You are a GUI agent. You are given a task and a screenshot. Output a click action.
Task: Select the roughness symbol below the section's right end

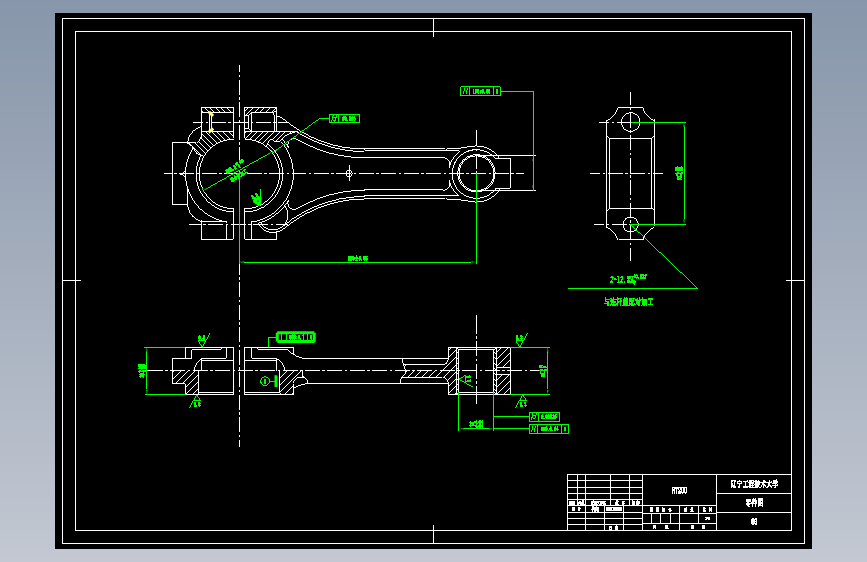pyautogui.click(x=521, y=402)
